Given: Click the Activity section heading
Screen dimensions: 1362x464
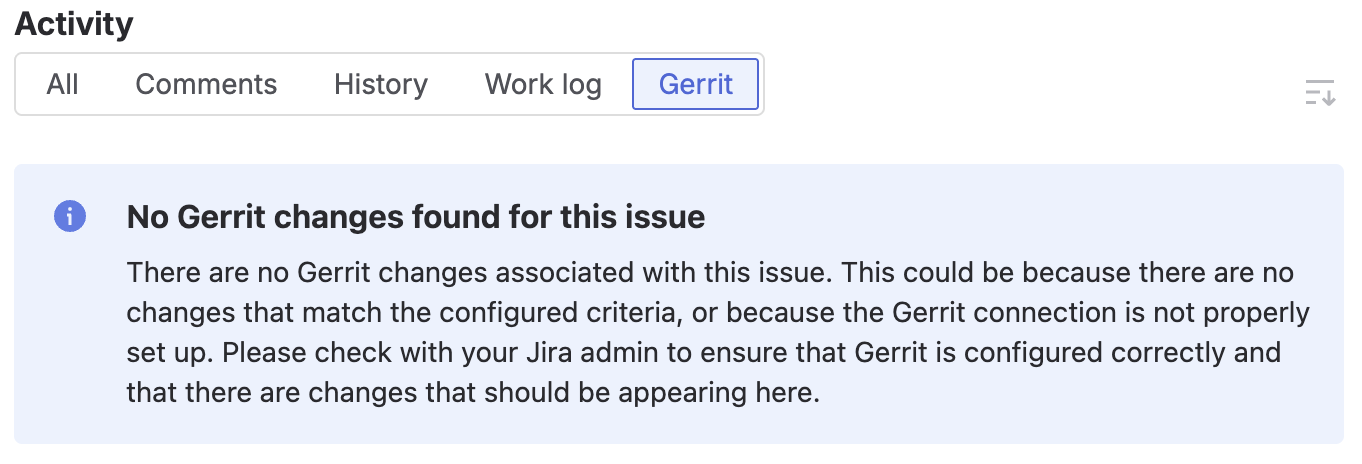Looking at the screenshot, I should pos(74,24).
